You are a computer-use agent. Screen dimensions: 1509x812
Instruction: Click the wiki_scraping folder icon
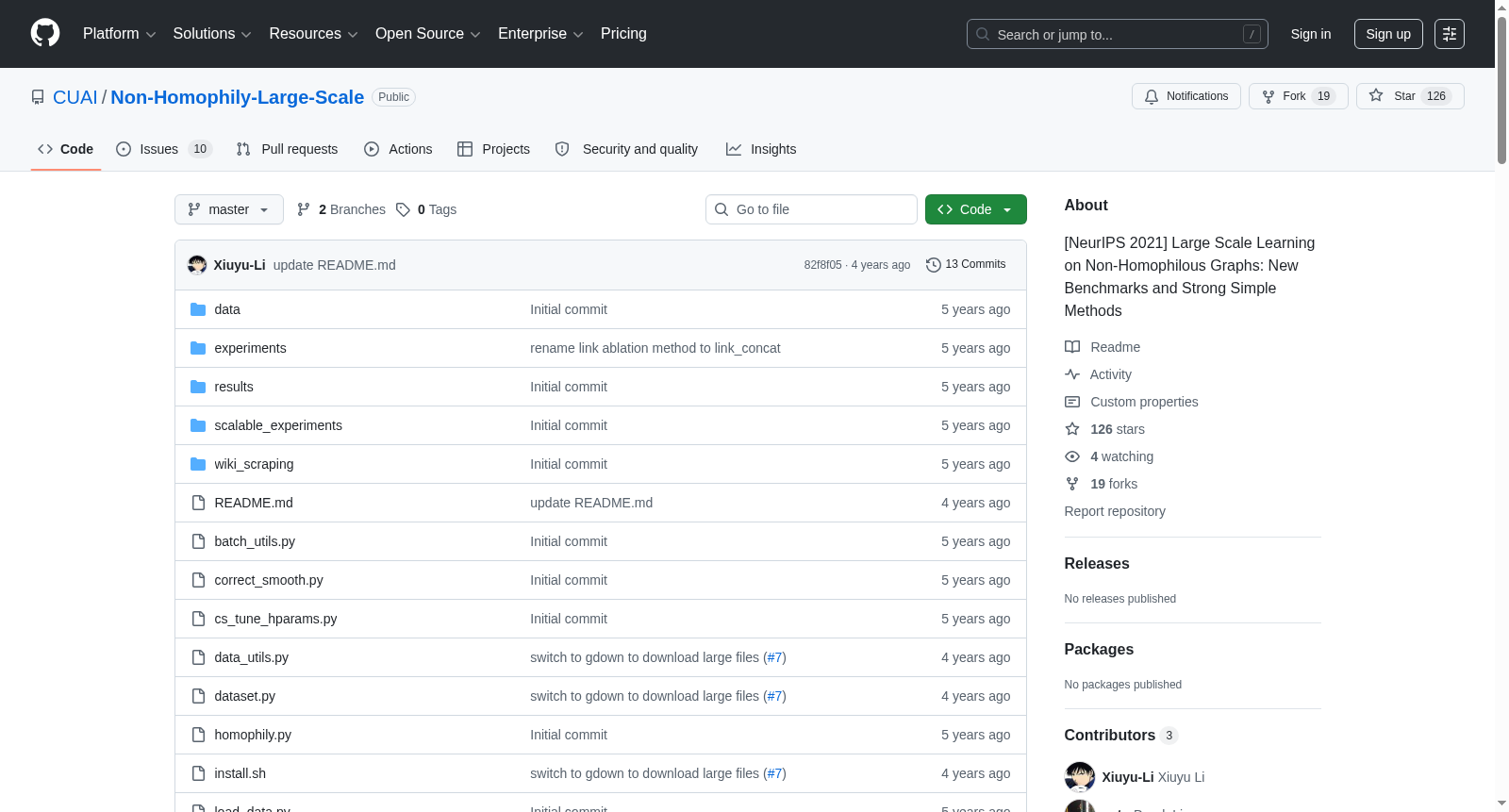click(x=198, y=464)
